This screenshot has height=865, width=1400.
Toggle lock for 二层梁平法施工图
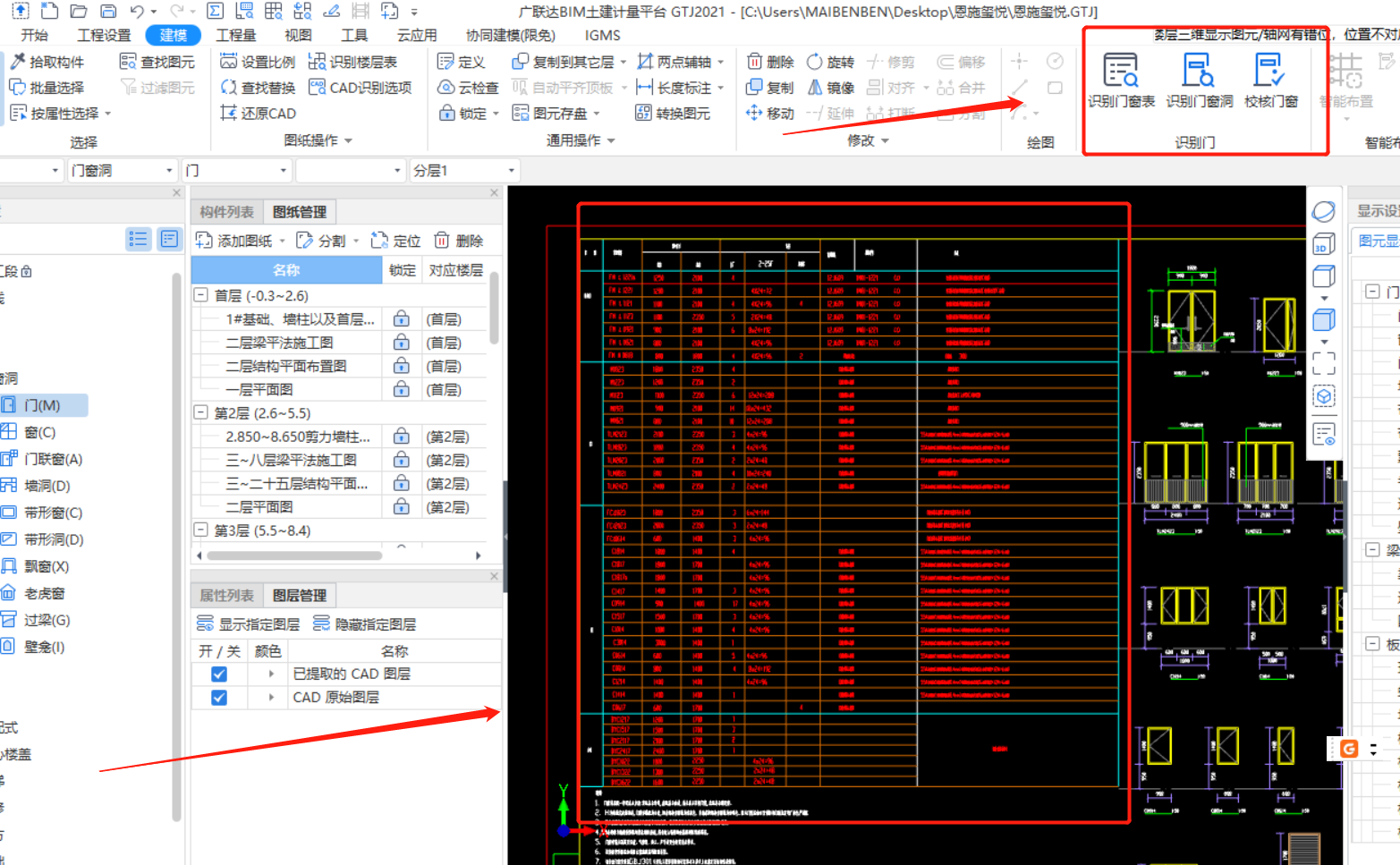(402, 343)
